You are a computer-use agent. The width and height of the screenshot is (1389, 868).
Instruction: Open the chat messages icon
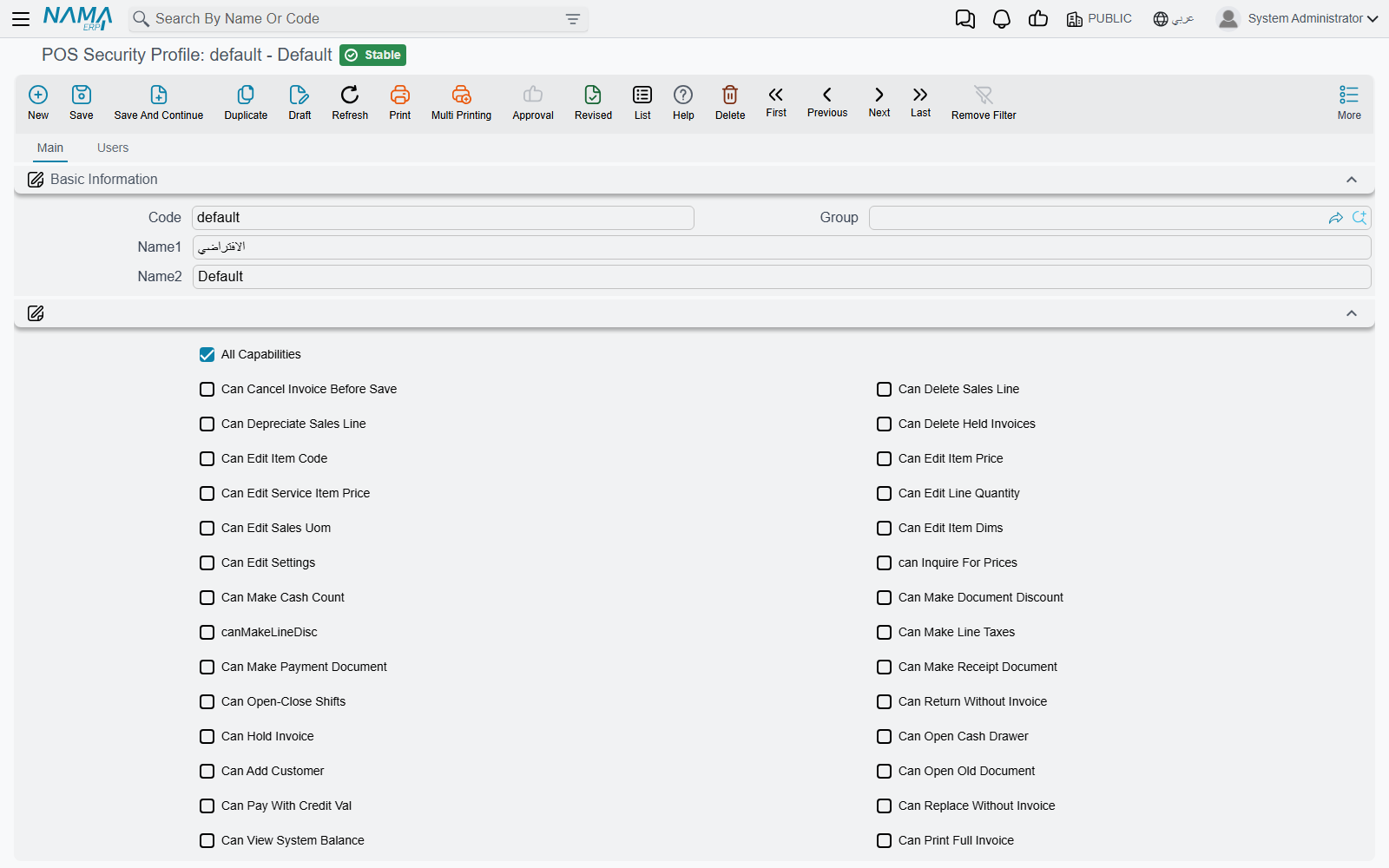pos(964,19)
